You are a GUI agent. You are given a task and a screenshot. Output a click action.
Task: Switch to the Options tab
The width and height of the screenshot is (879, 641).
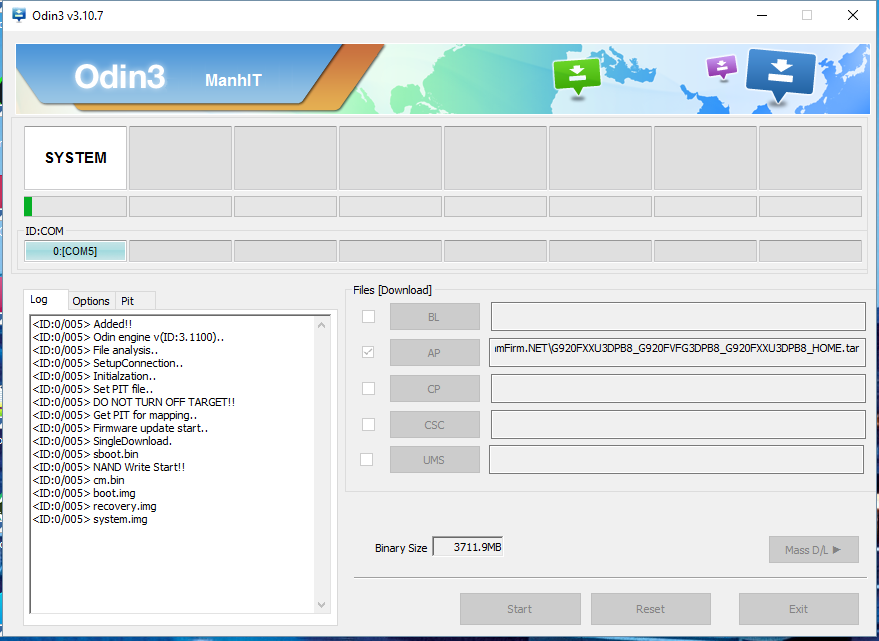click(x=91, y=301)
